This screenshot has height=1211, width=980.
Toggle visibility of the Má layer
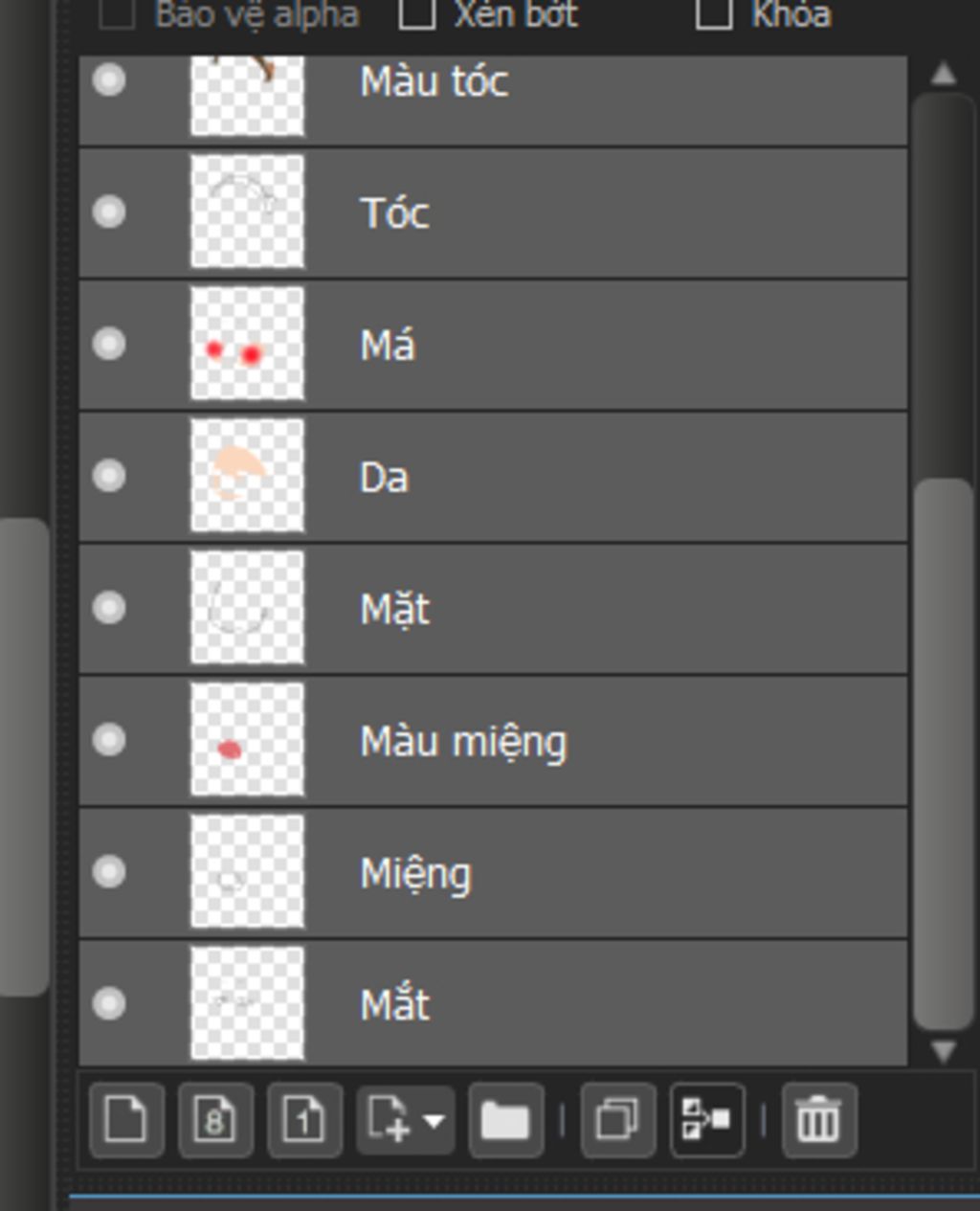coord(109,344)
